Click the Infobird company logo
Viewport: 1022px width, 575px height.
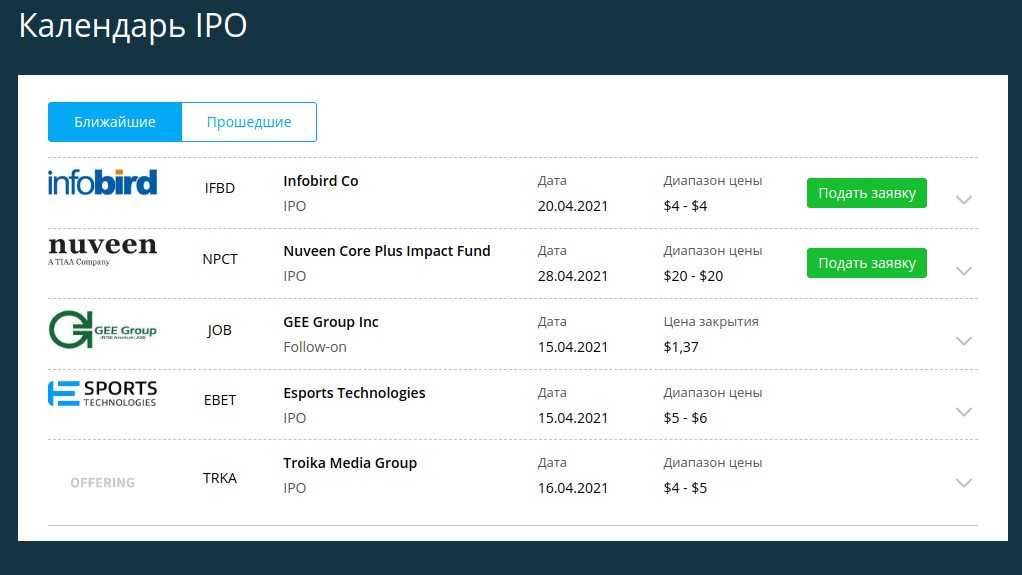pos(102,183)
